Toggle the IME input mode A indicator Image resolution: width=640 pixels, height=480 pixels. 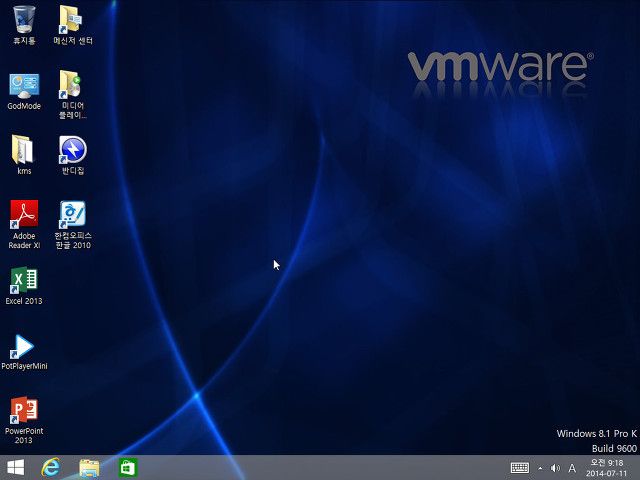click(x=572, y=468)
